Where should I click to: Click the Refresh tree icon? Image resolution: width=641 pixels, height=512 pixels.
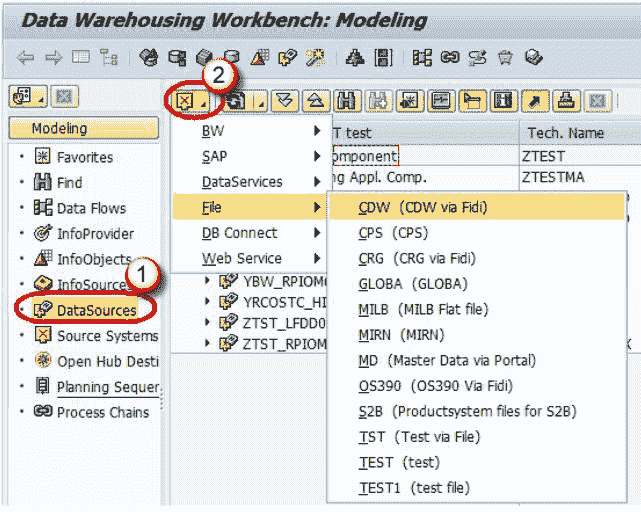tap(236, 101)
